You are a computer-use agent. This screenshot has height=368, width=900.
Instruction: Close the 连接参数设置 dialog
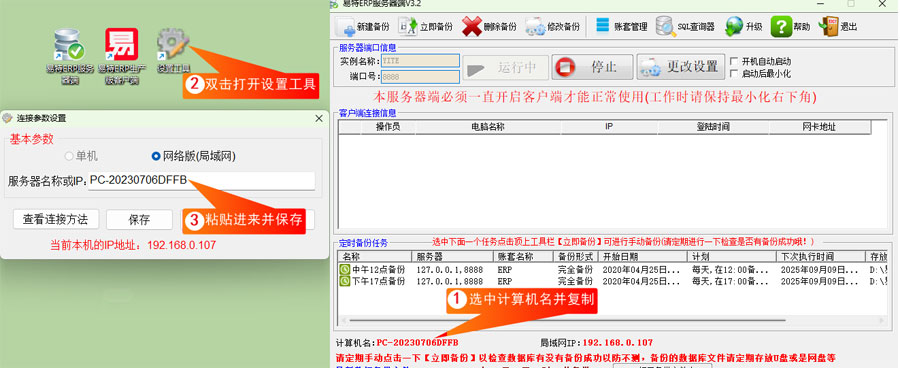point(319,118)
